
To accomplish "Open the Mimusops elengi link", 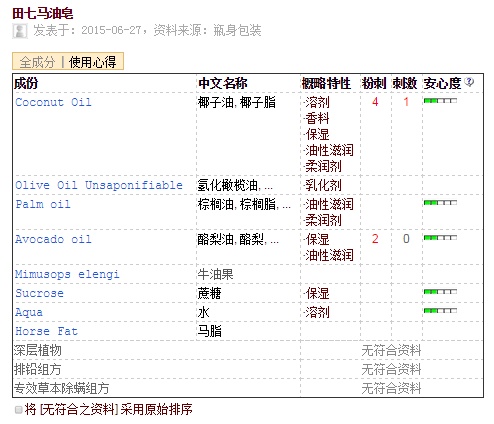I will tap(67, 274).
